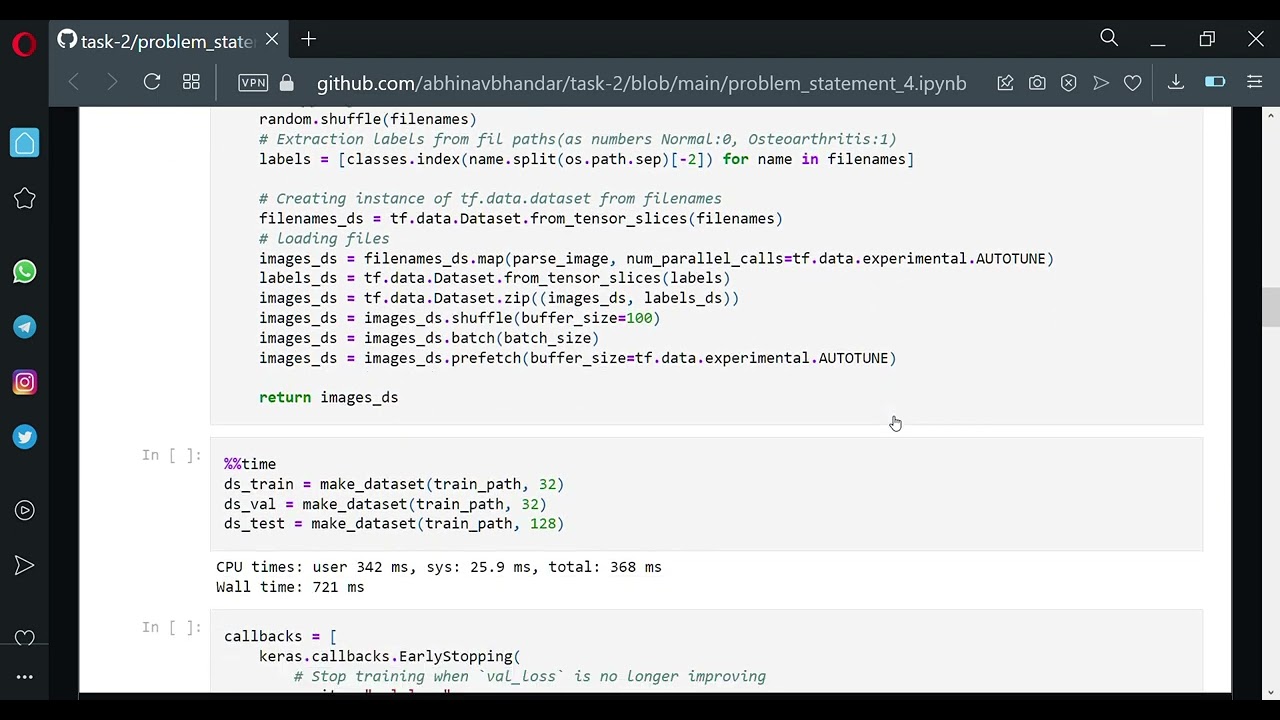Screen dimensions: 1280x720
Task: Open bookmarks star in sidebar
Action: pos(25,199)
